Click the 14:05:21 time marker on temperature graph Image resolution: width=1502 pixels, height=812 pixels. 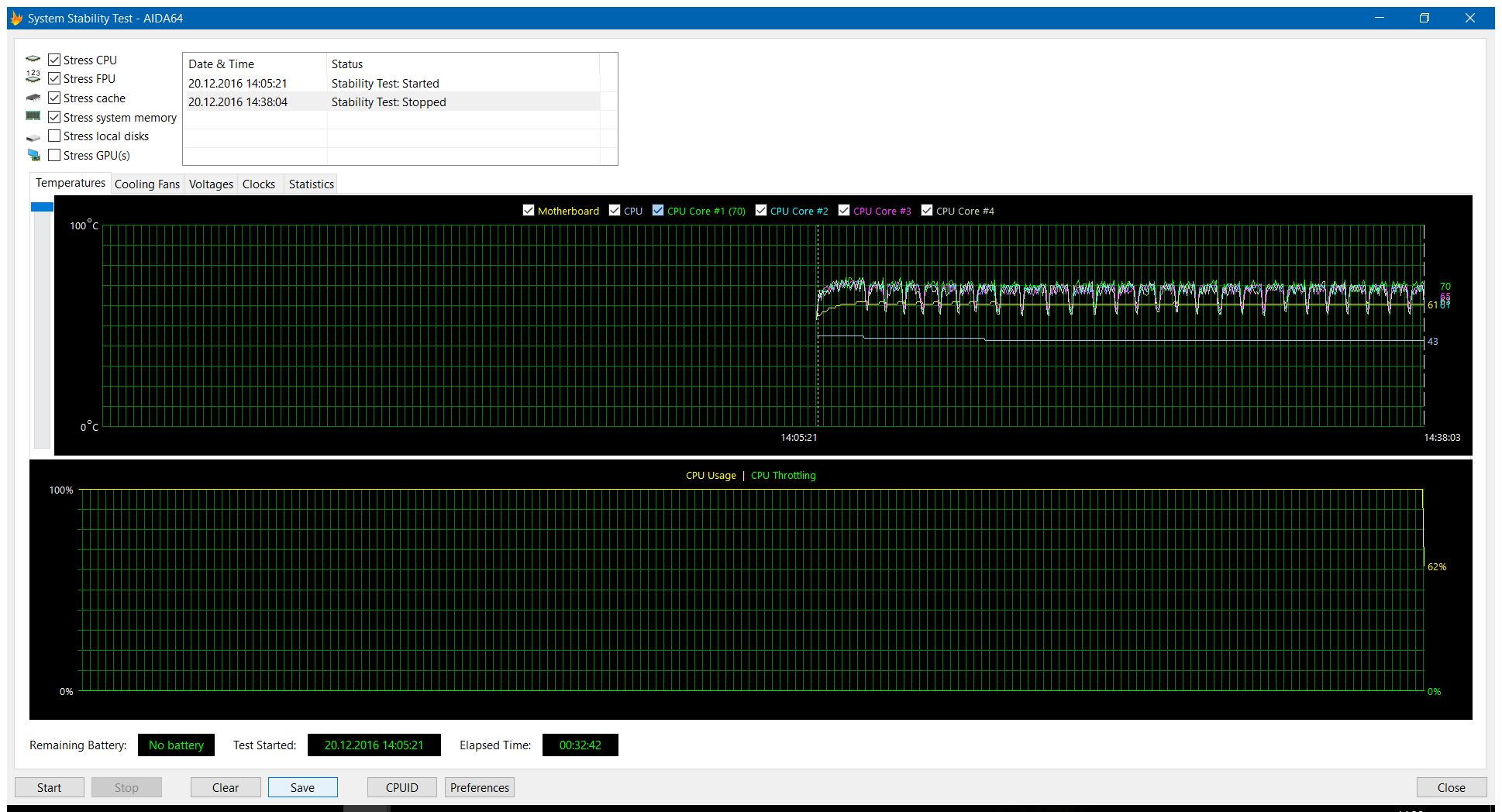(x=798, y=437)
